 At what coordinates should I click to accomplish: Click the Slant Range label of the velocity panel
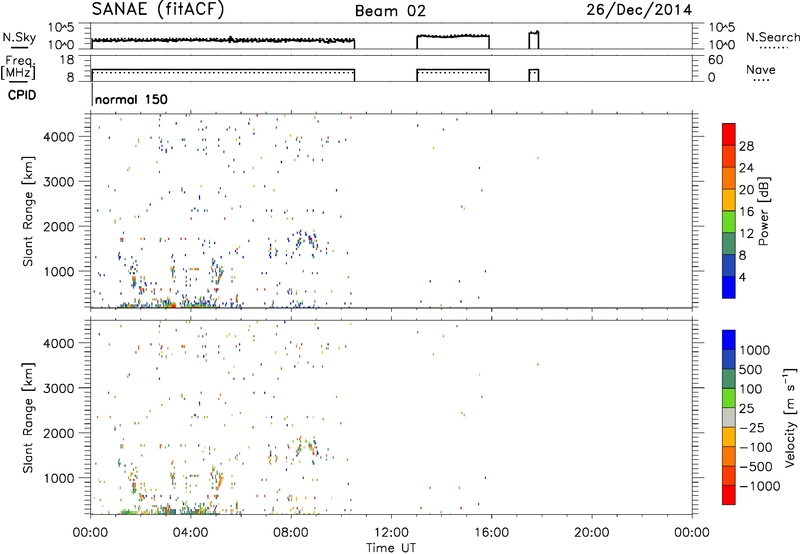point(28,418)
